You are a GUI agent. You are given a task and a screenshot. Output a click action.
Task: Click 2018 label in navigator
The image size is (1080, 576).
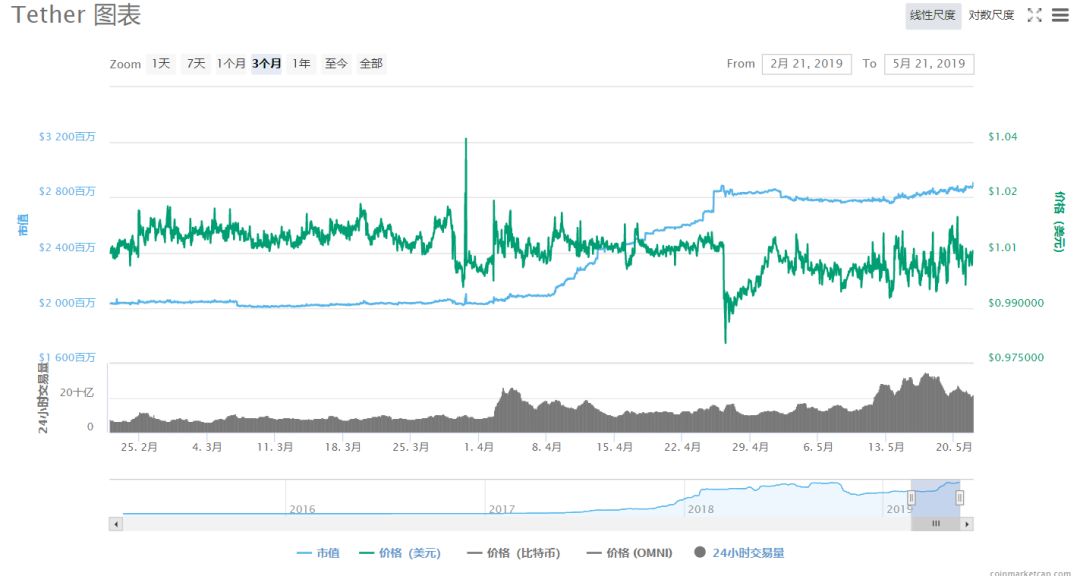click(700, 509)
